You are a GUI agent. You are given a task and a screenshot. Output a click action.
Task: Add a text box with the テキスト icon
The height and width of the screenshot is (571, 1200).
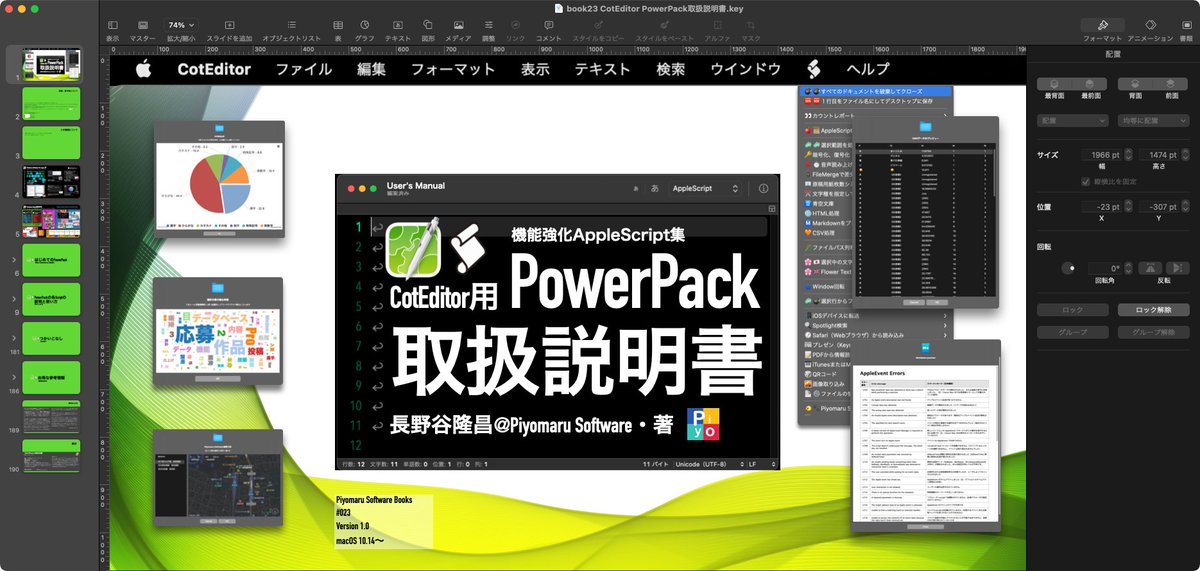click(398, 24)
